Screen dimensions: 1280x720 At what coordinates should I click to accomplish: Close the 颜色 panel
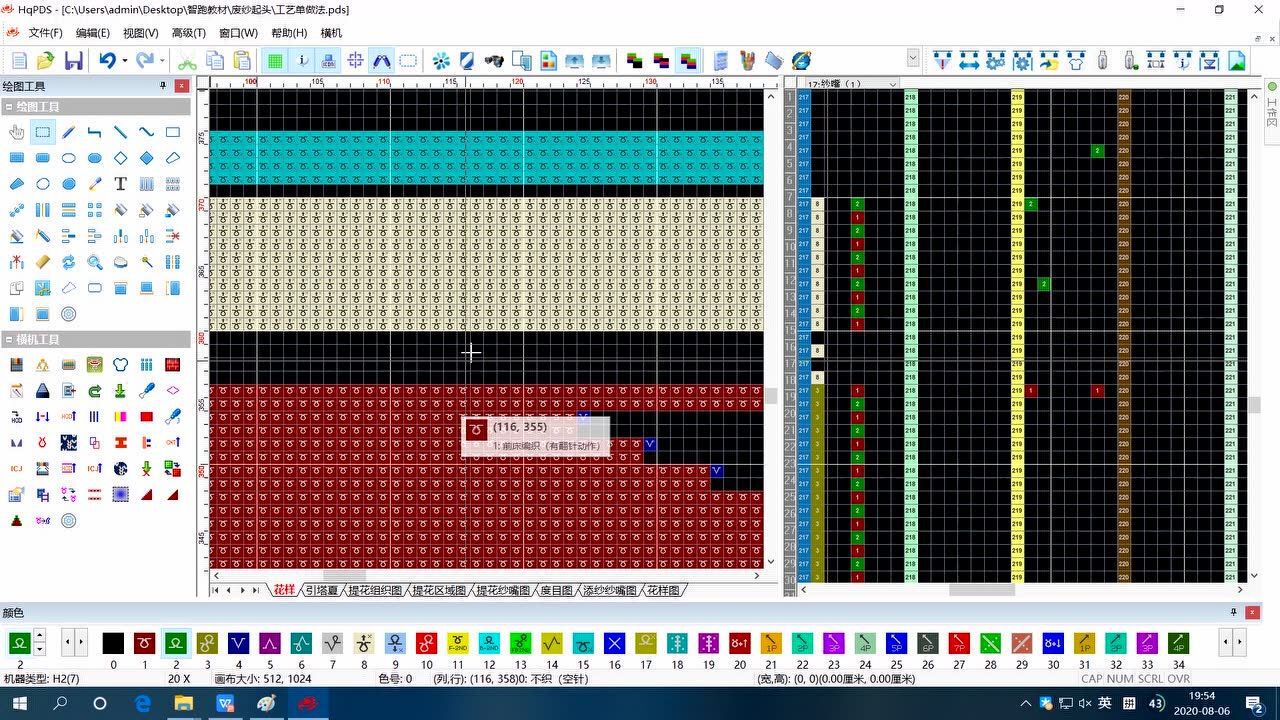(1252, 612)
